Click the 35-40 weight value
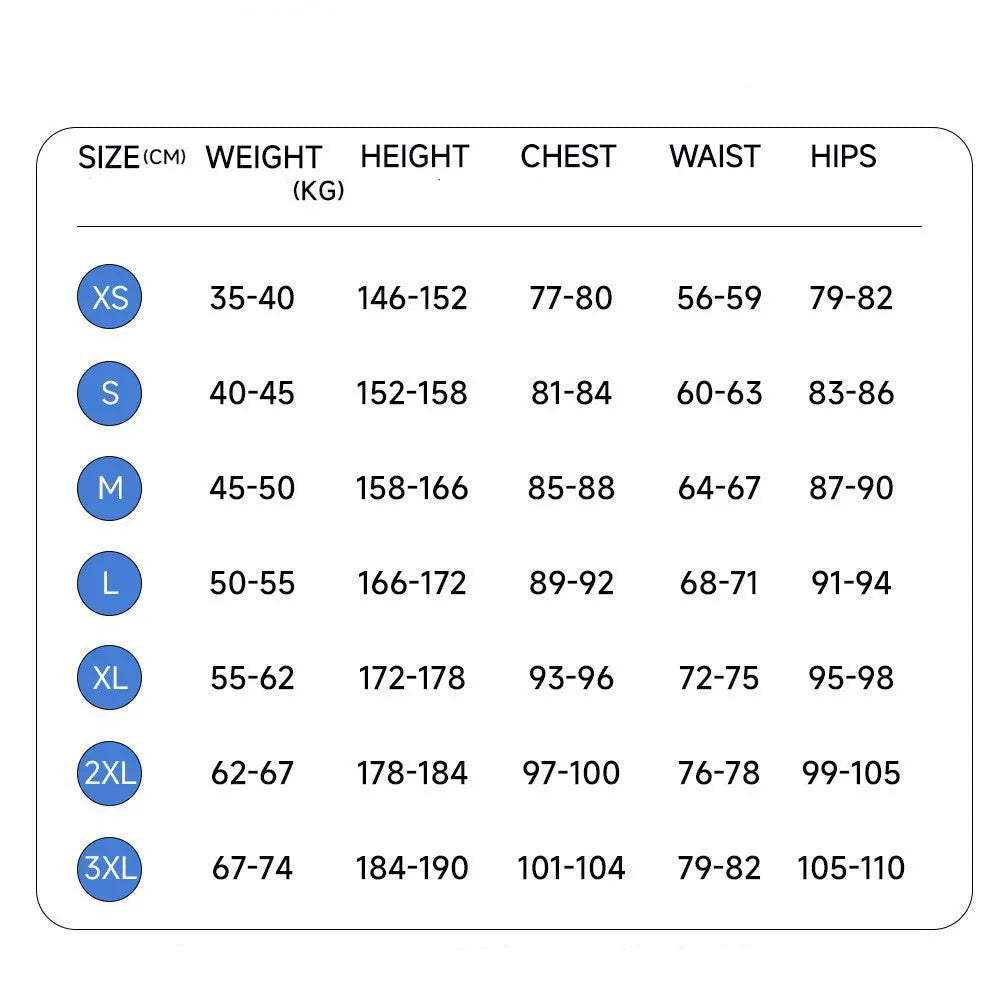This screenshot has height=1000, width=1000. pos(252,298)
